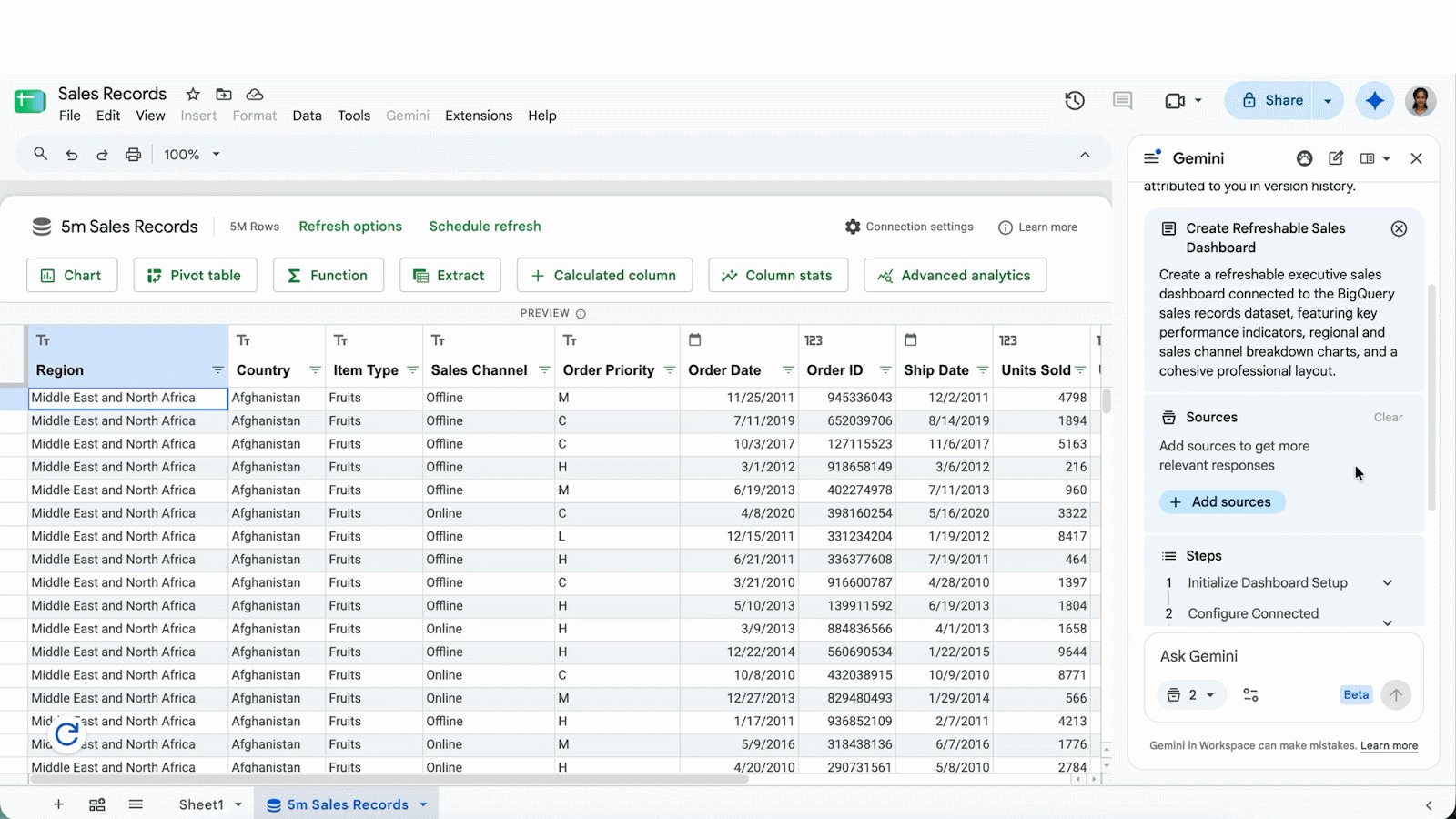The width and height of the screenshot is (1456, 819).
Task: Open the all sheets list icon
Action: click(136, 804)
